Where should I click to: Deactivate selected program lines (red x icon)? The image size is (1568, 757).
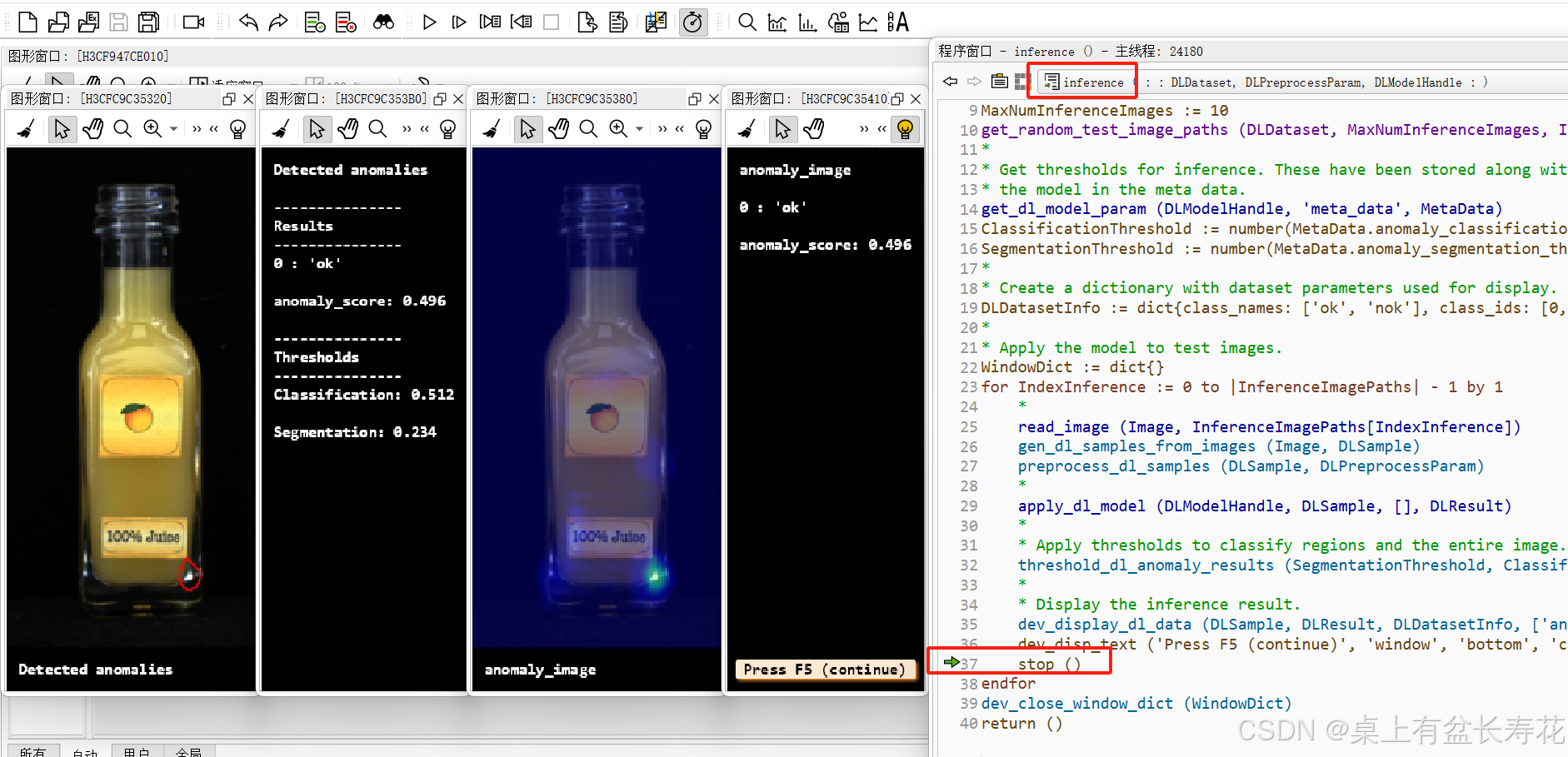346,22
